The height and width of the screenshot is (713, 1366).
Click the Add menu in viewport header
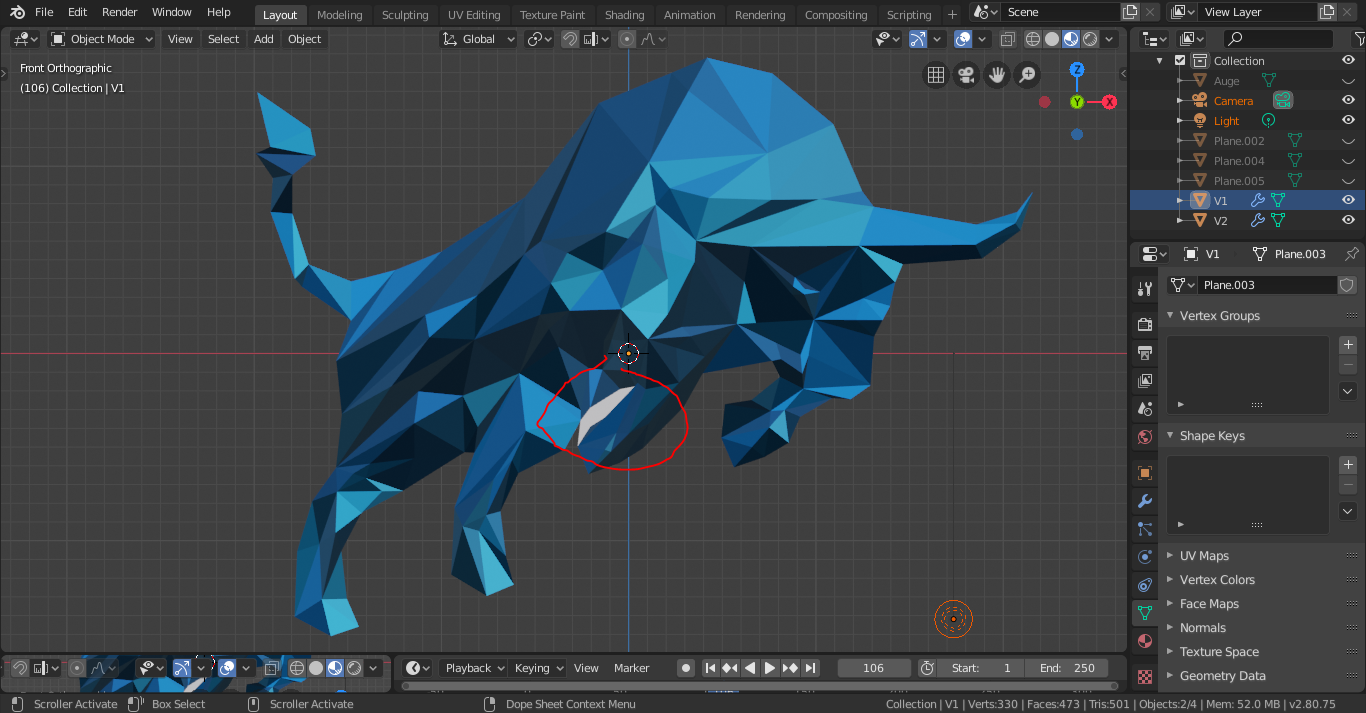[264, 39]
